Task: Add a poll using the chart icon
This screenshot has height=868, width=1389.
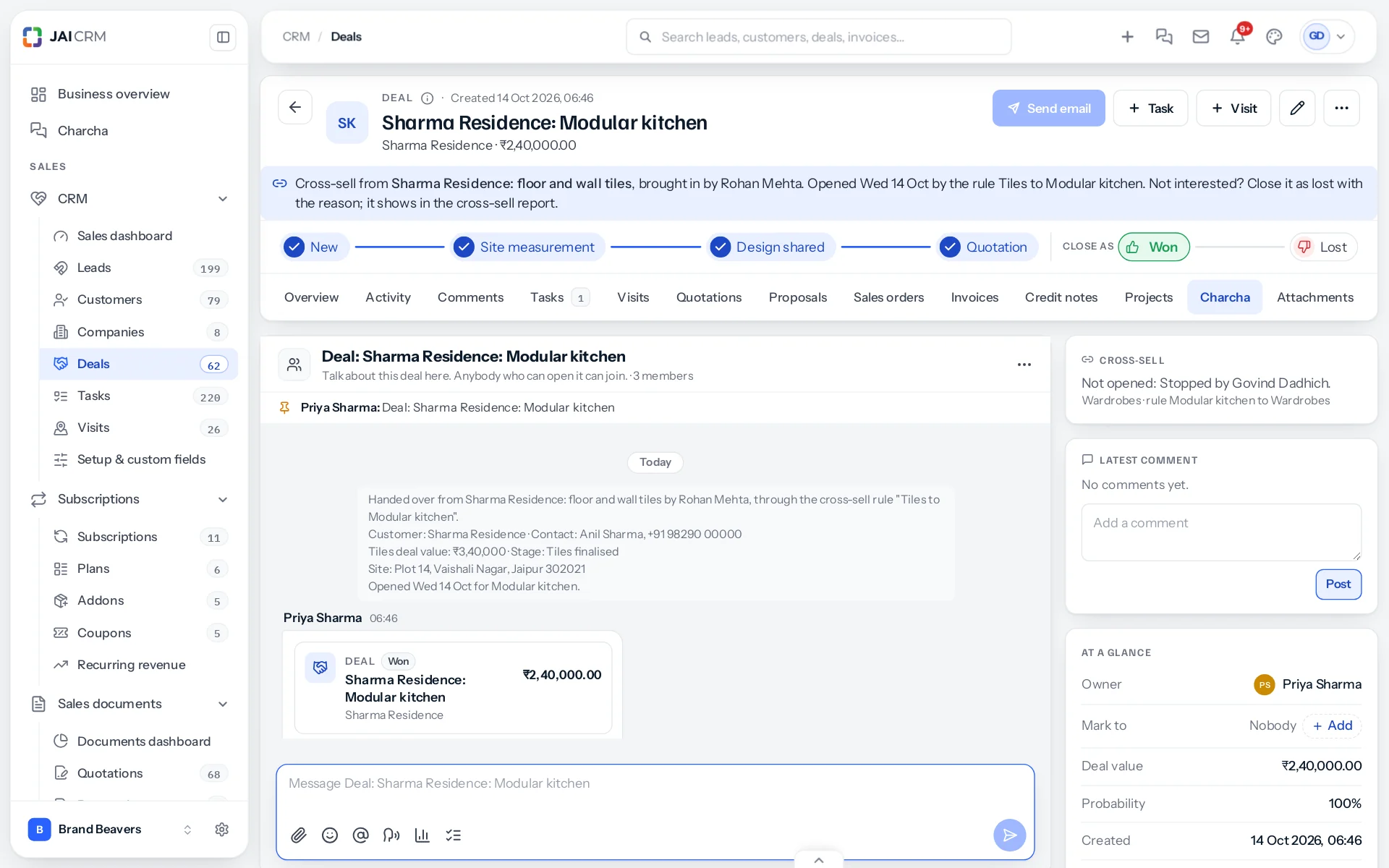Action: click(x=422, y=835)
